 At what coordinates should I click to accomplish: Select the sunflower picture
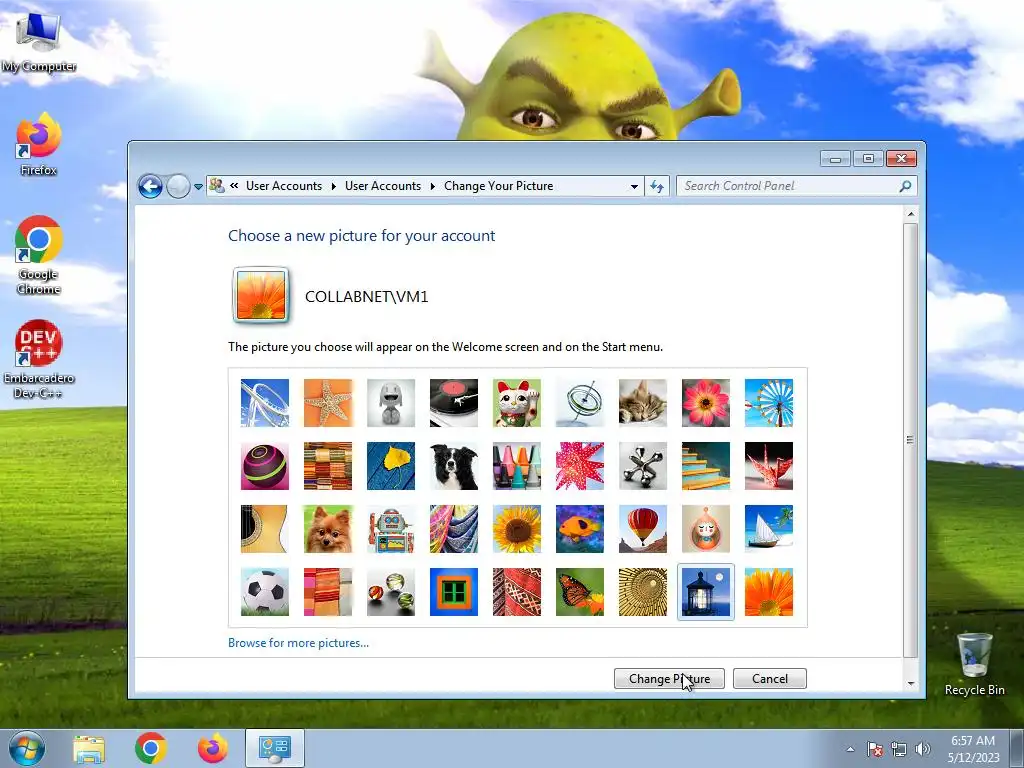(x=517, y=529)
